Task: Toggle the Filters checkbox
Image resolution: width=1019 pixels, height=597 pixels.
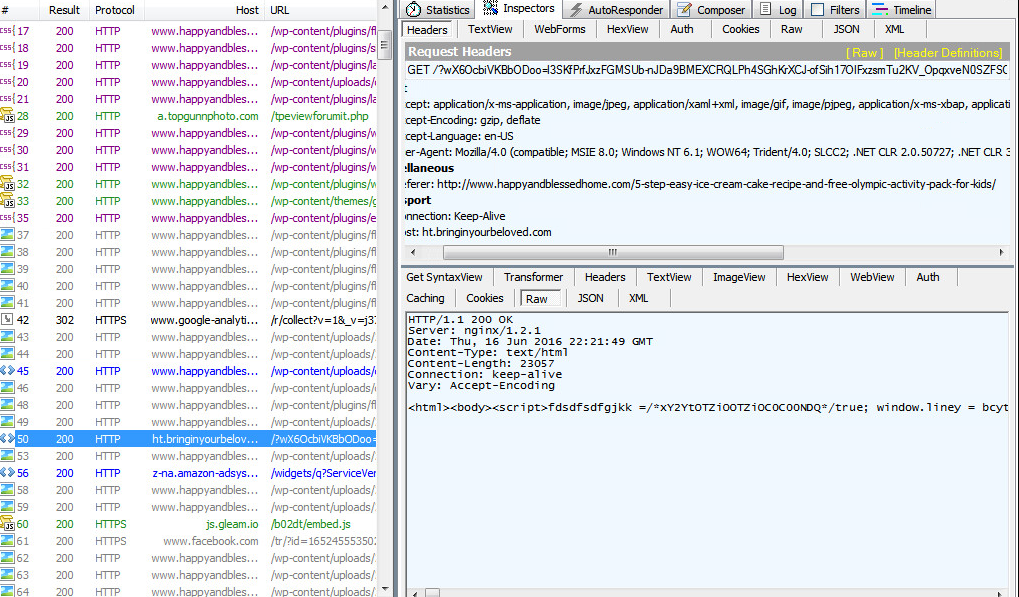Action: click(817, 10)
